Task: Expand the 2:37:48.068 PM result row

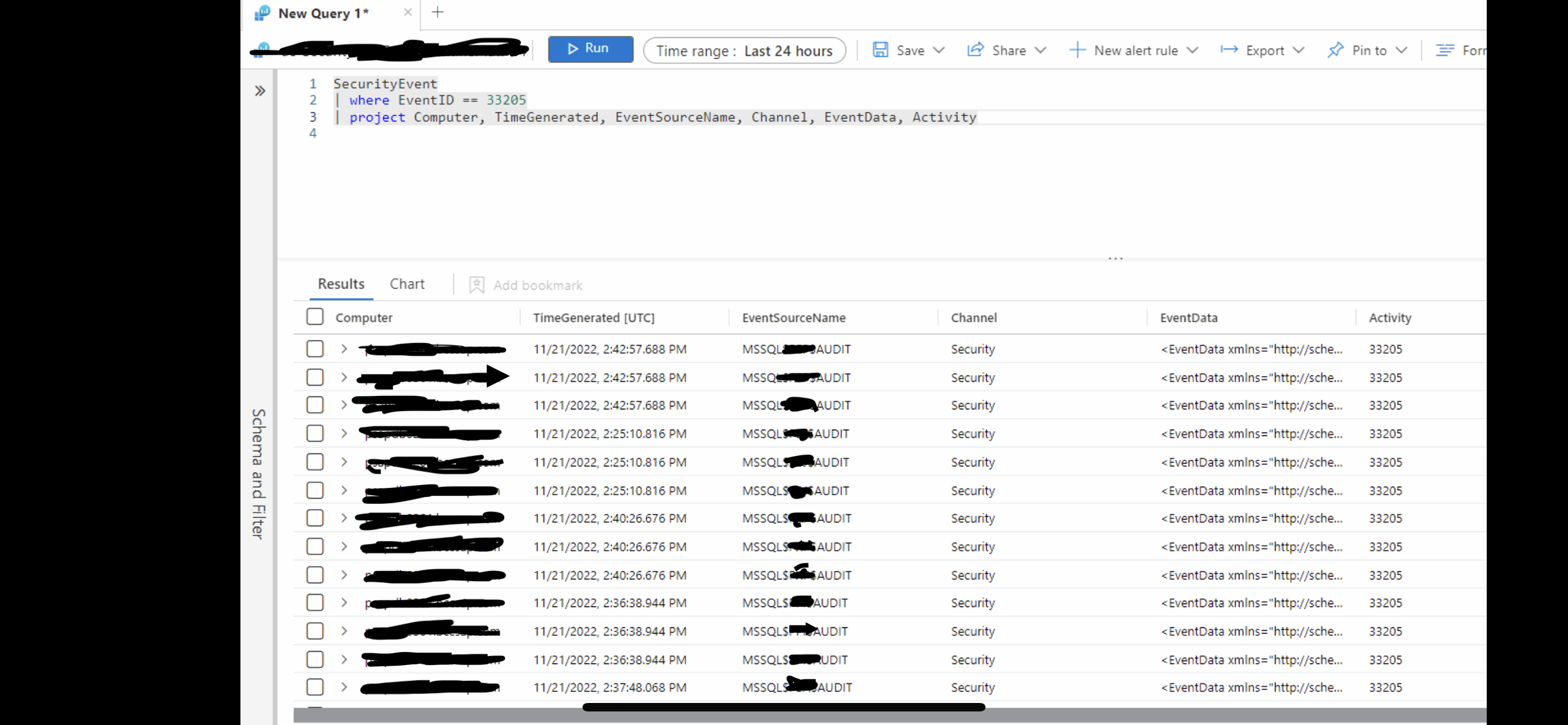Action: coord(344,687)
